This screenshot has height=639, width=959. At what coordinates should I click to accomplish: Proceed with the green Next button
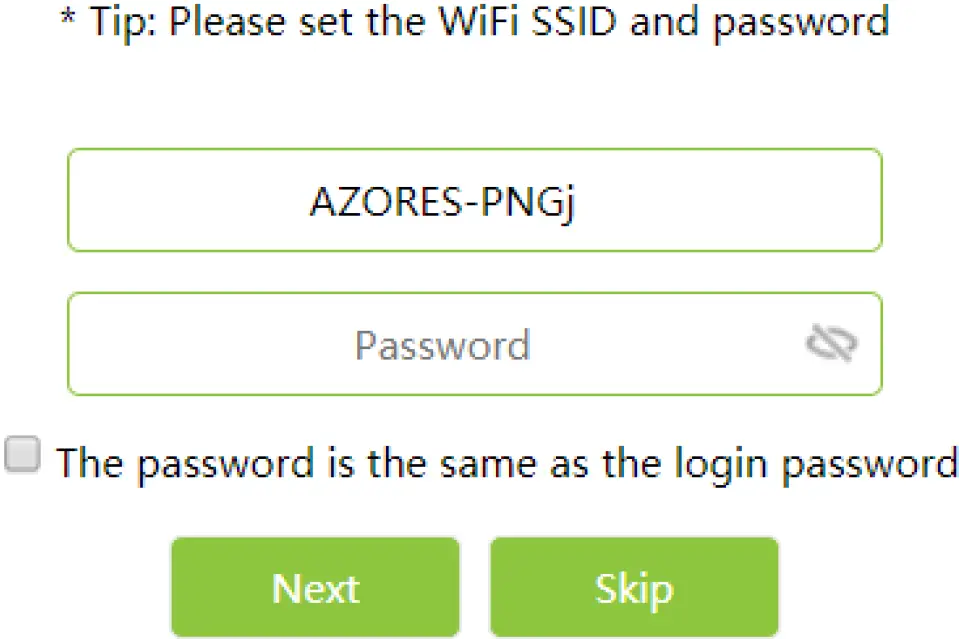pos(315,588)
